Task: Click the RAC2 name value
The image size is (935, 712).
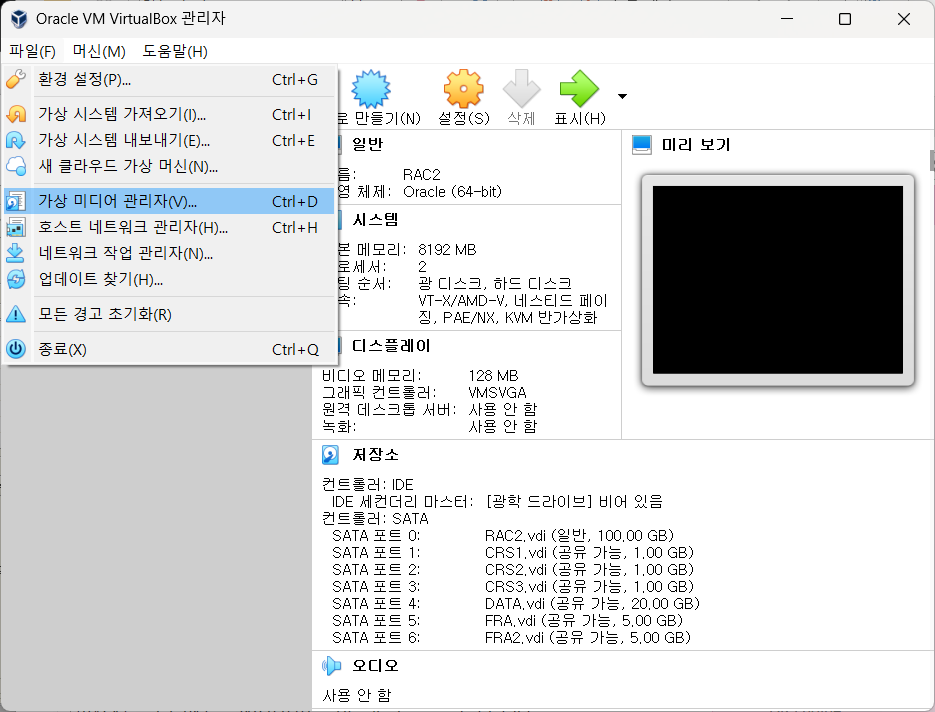Action: pos(422,175)
